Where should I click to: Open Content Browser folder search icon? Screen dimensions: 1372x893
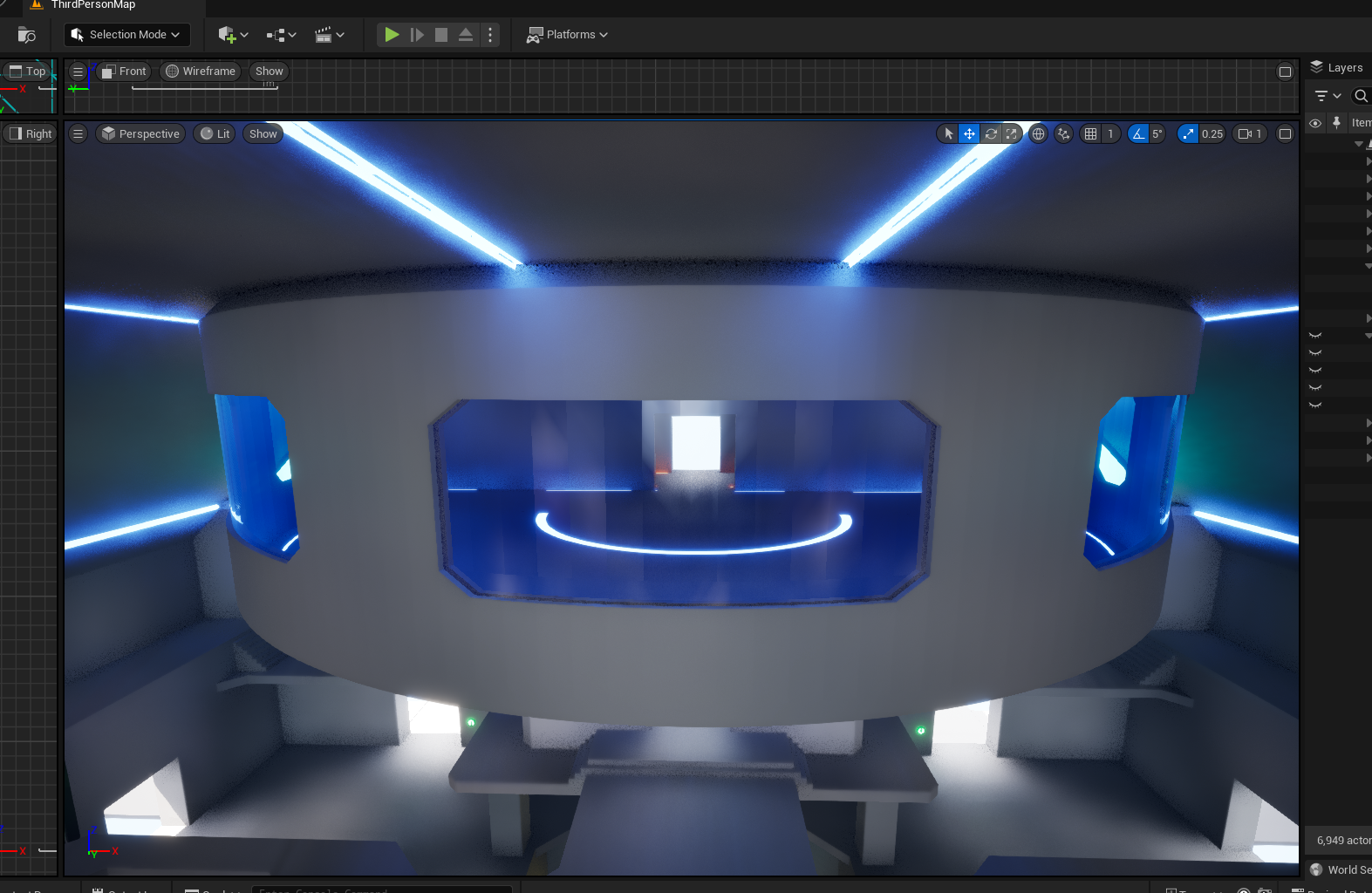click(x=26, y=35)
